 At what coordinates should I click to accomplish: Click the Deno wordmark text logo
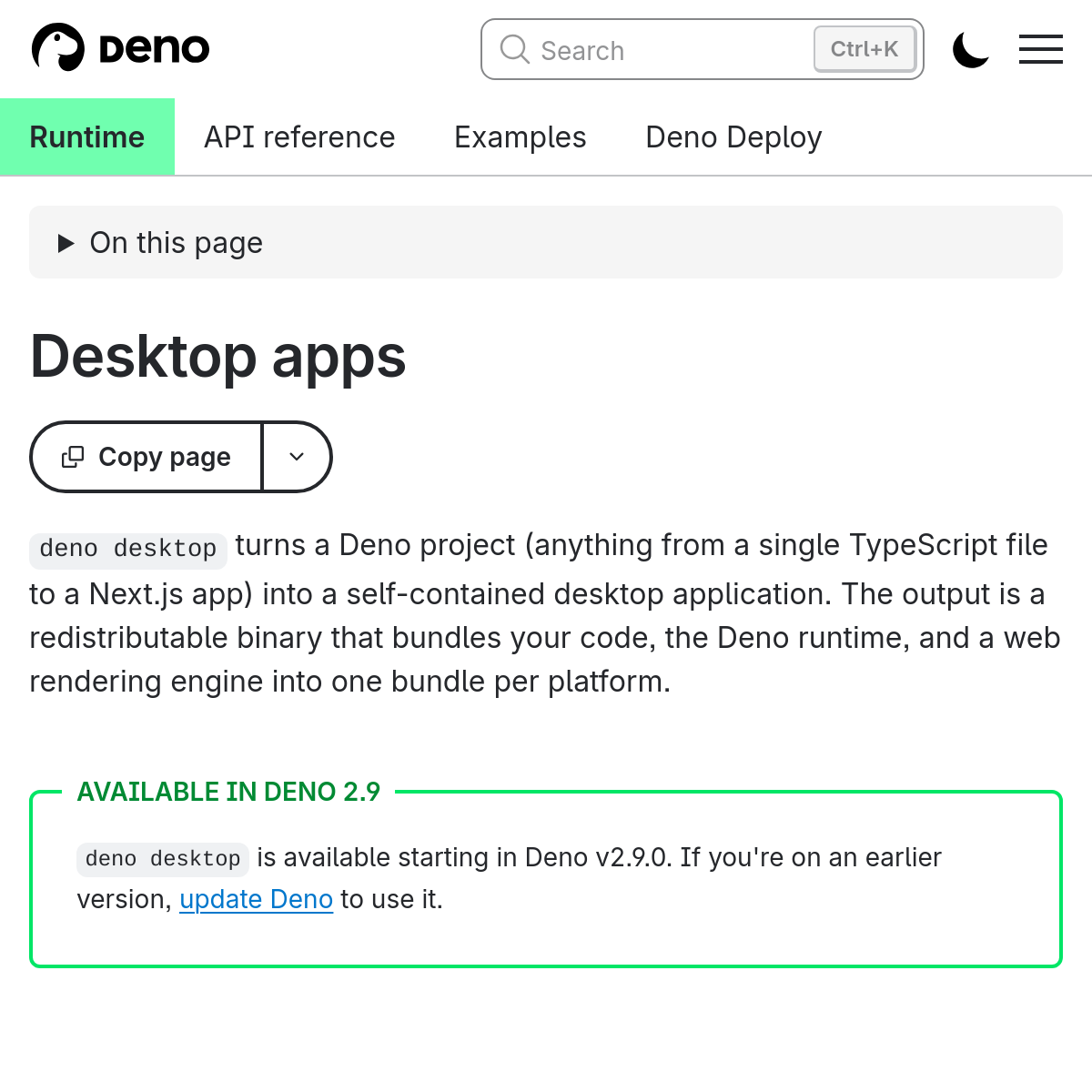[154, 49]
